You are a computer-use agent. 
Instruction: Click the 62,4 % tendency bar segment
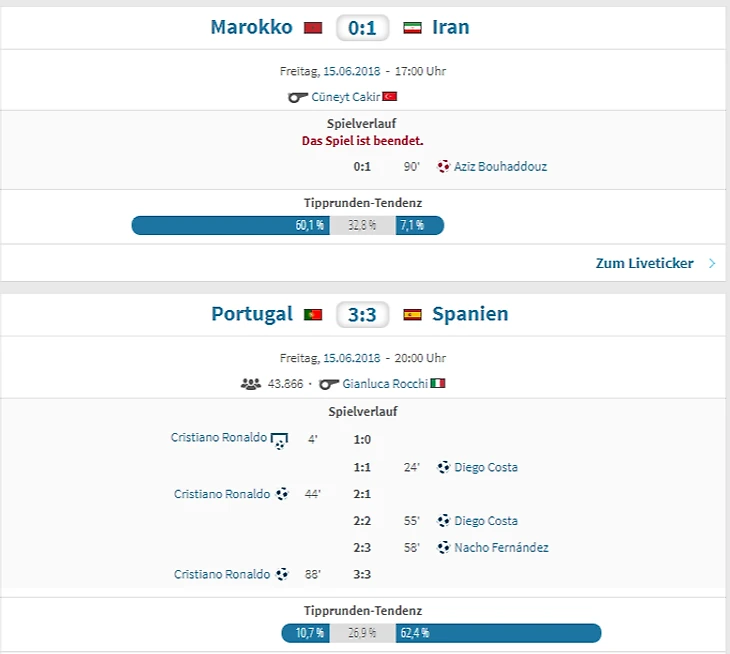tap(512, 633)
